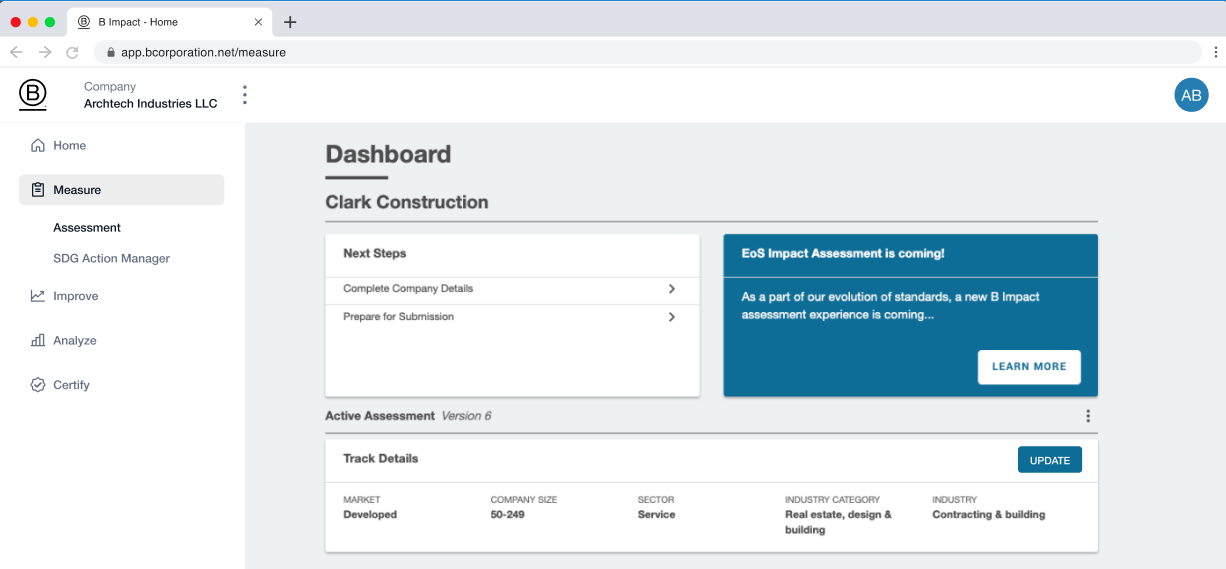Click the Home house icon in sidebar

(x=38, y=145)
